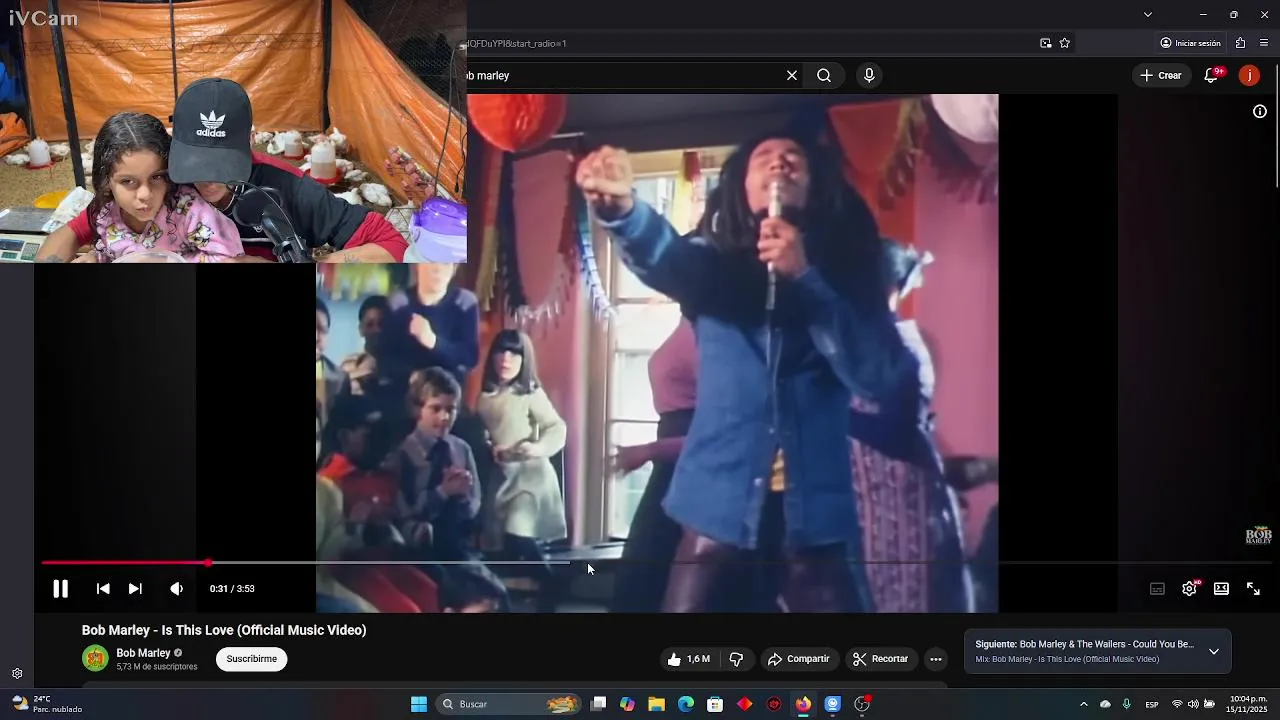The height and width of the screenshot is (720, 1280).
Task: Open the account avatar menu
Action: point(1249,75)
